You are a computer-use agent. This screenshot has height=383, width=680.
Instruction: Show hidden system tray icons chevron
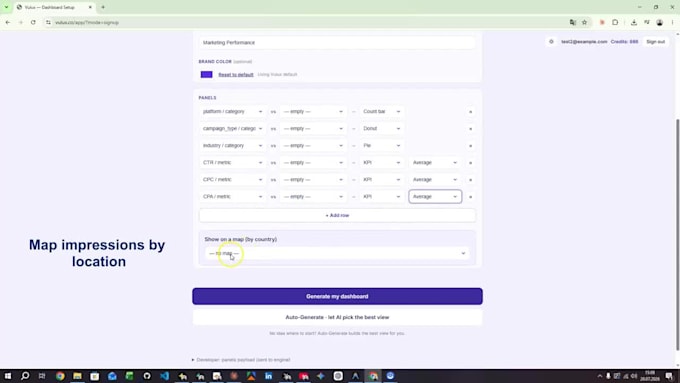[600, 376]
